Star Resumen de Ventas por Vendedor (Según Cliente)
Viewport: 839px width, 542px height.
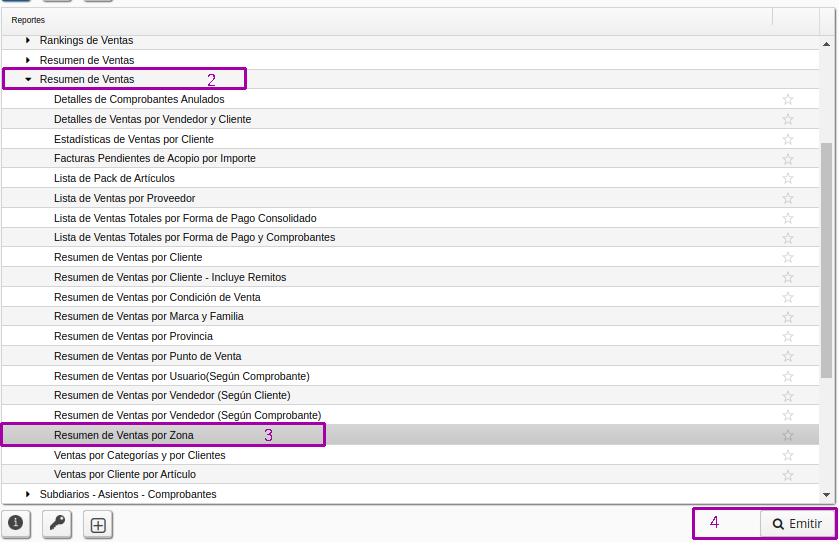click(788, 396)
